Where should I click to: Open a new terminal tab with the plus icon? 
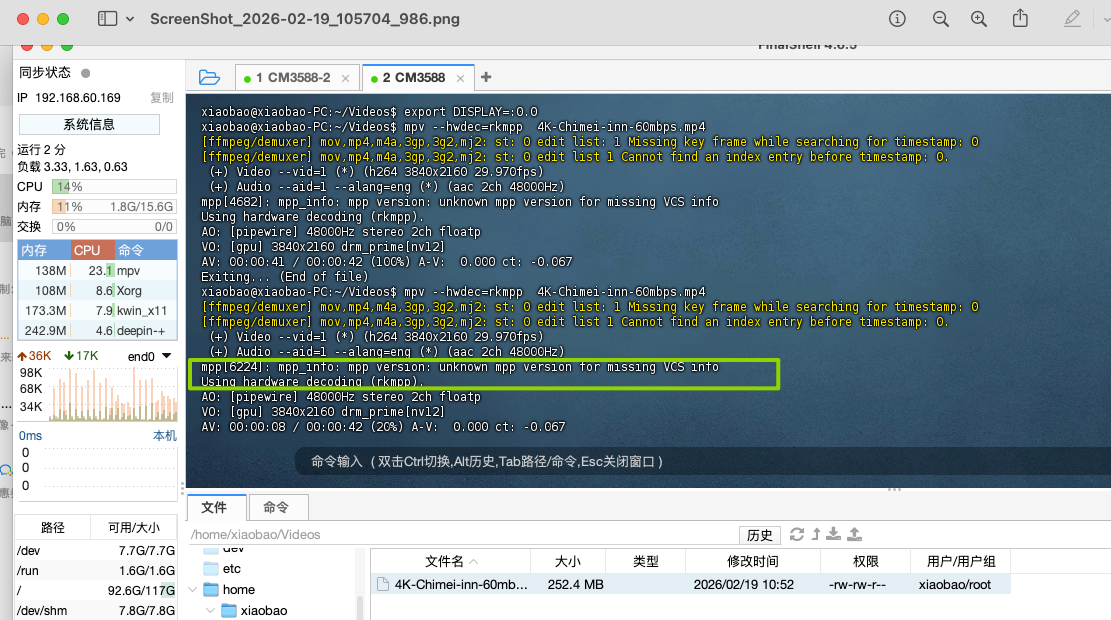pos(484,76)
